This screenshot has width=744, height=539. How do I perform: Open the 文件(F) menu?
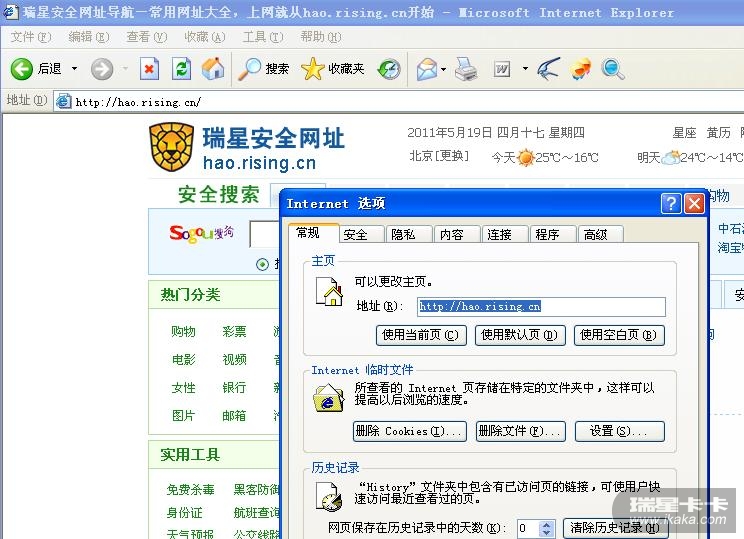[x=31, y=37]
